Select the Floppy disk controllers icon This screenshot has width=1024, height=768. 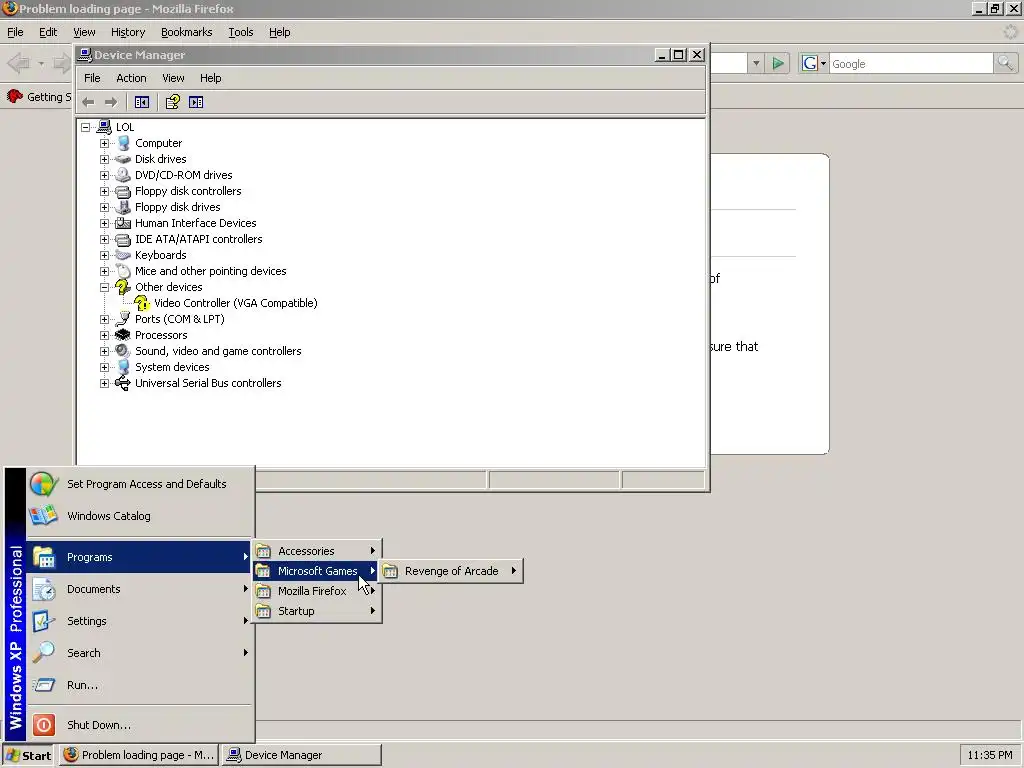coord(123,191)
